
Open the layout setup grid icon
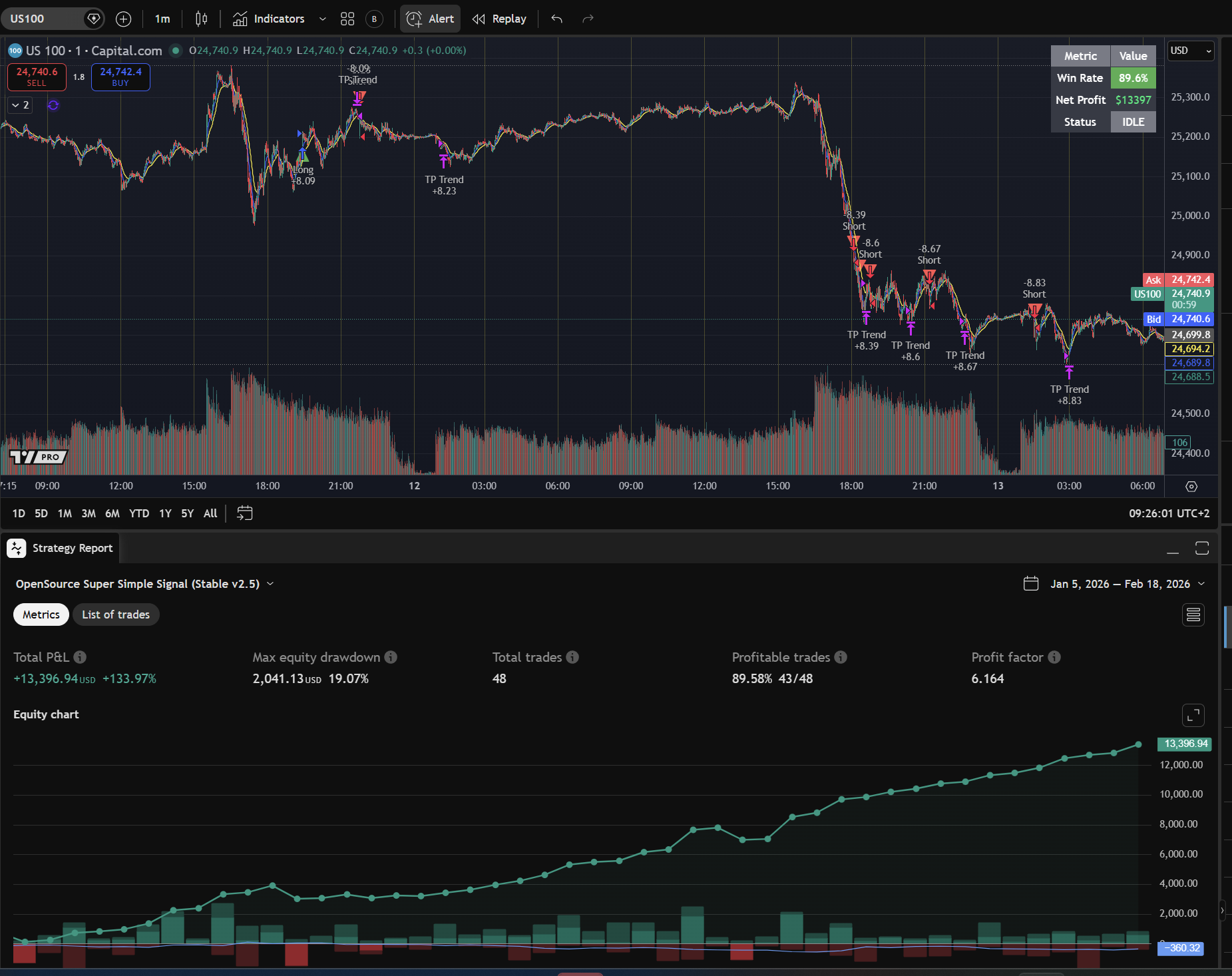(x=347, y=19)
